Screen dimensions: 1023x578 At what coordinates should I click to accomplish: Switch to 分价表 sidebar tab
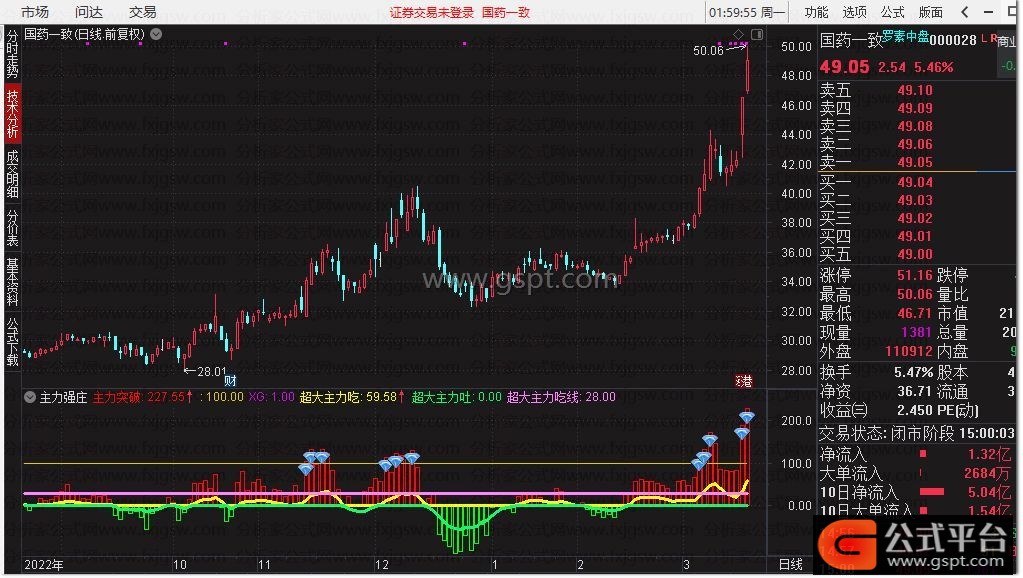click(x=12, y=228)
